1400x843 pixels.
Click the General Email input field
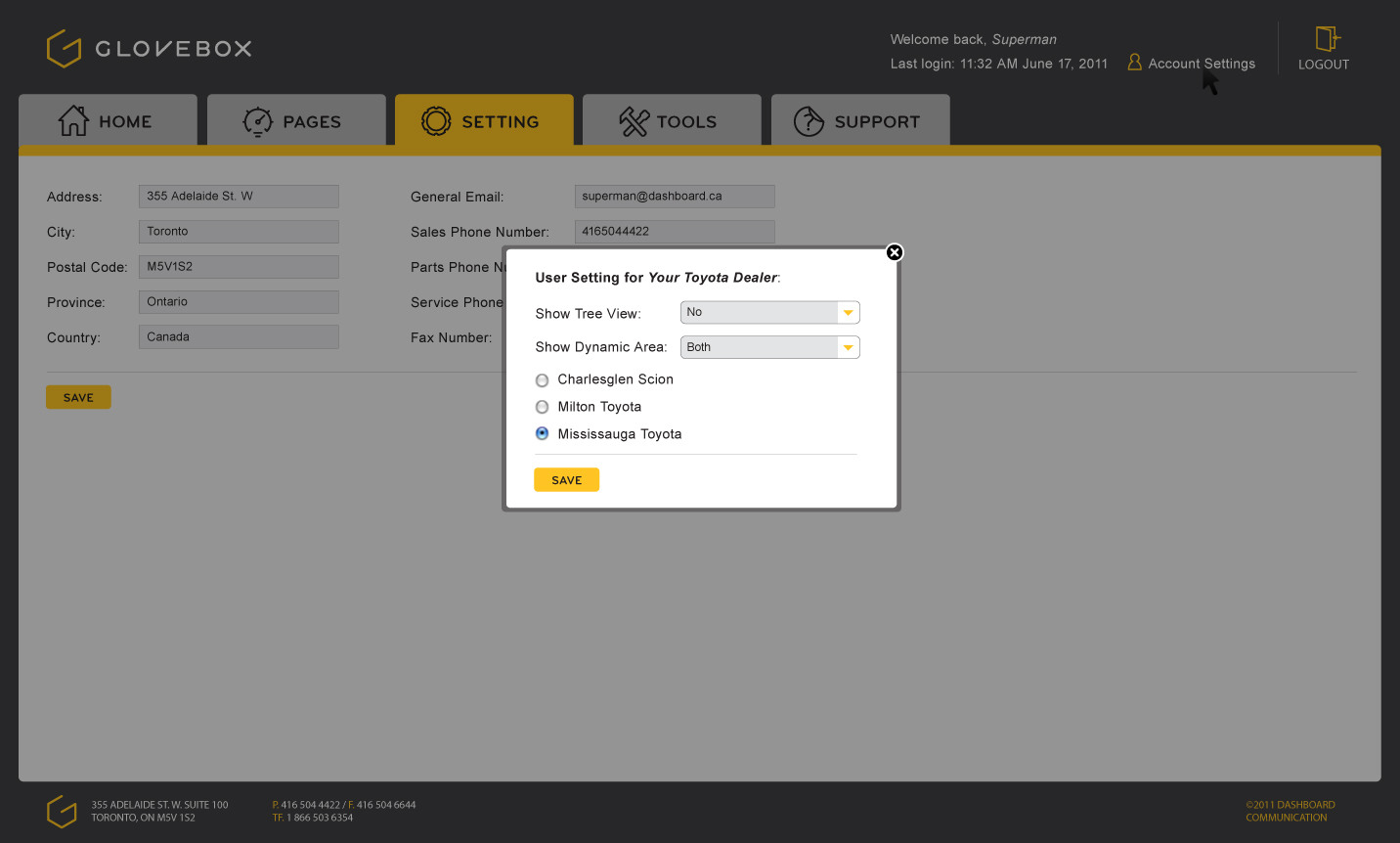click(x=675, y=197)
